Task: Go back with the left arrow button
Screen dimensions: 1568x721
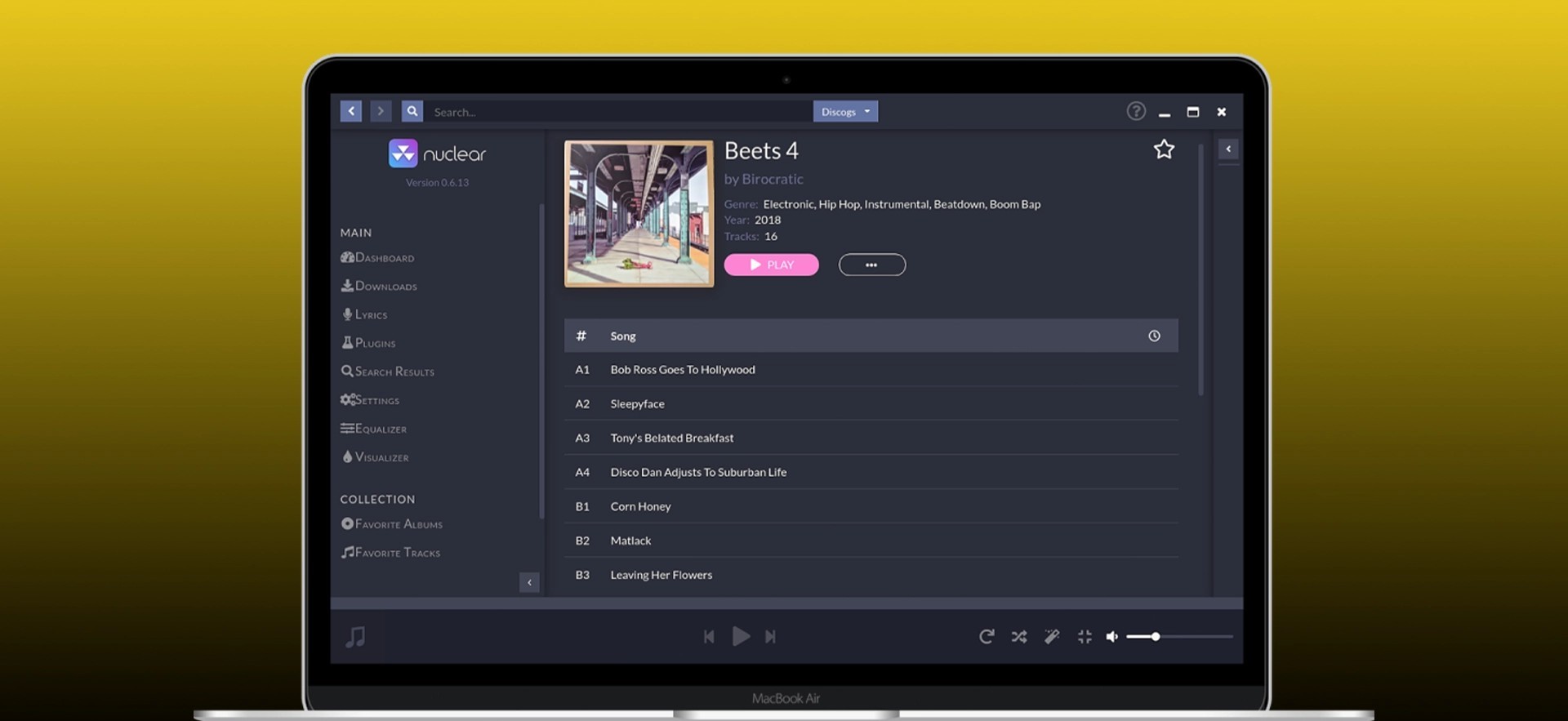Action: click(x=350, y=111)
